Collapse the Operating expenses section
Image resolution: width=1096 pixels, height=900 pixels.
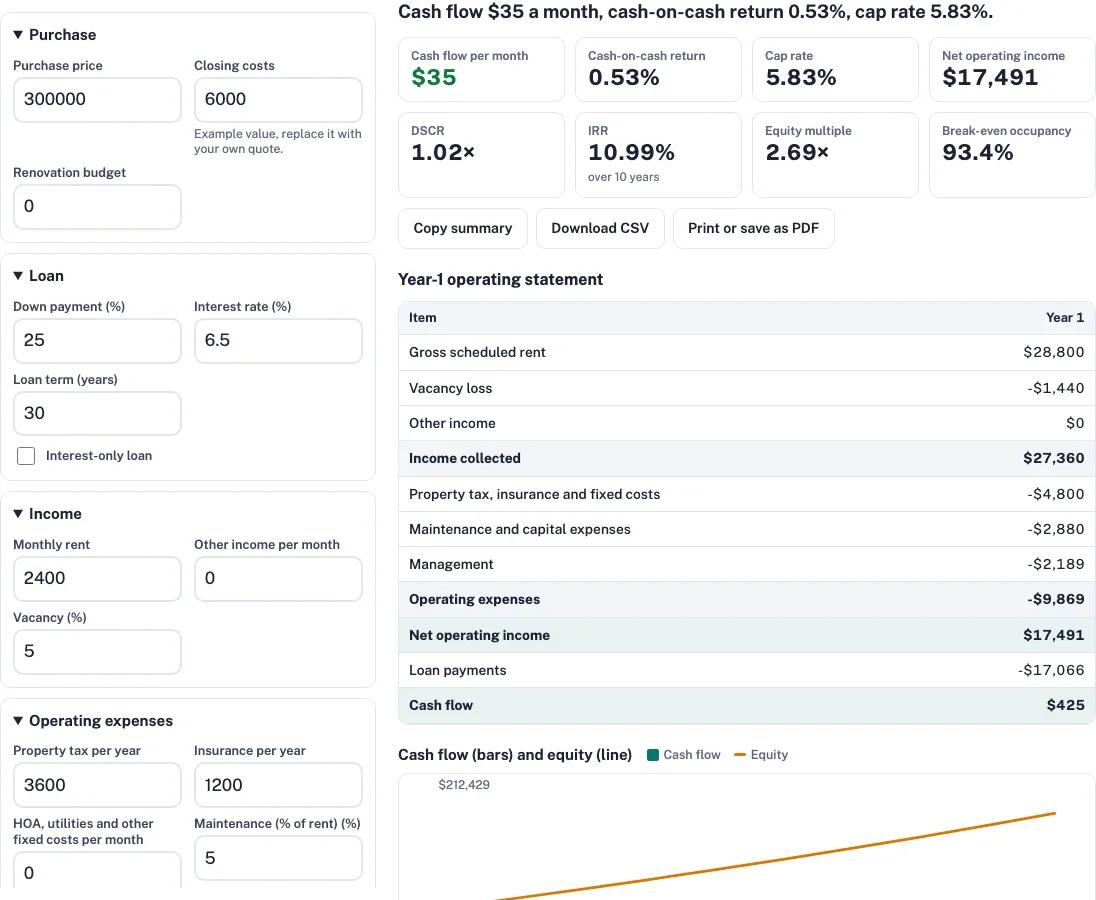tap(93, 720)
